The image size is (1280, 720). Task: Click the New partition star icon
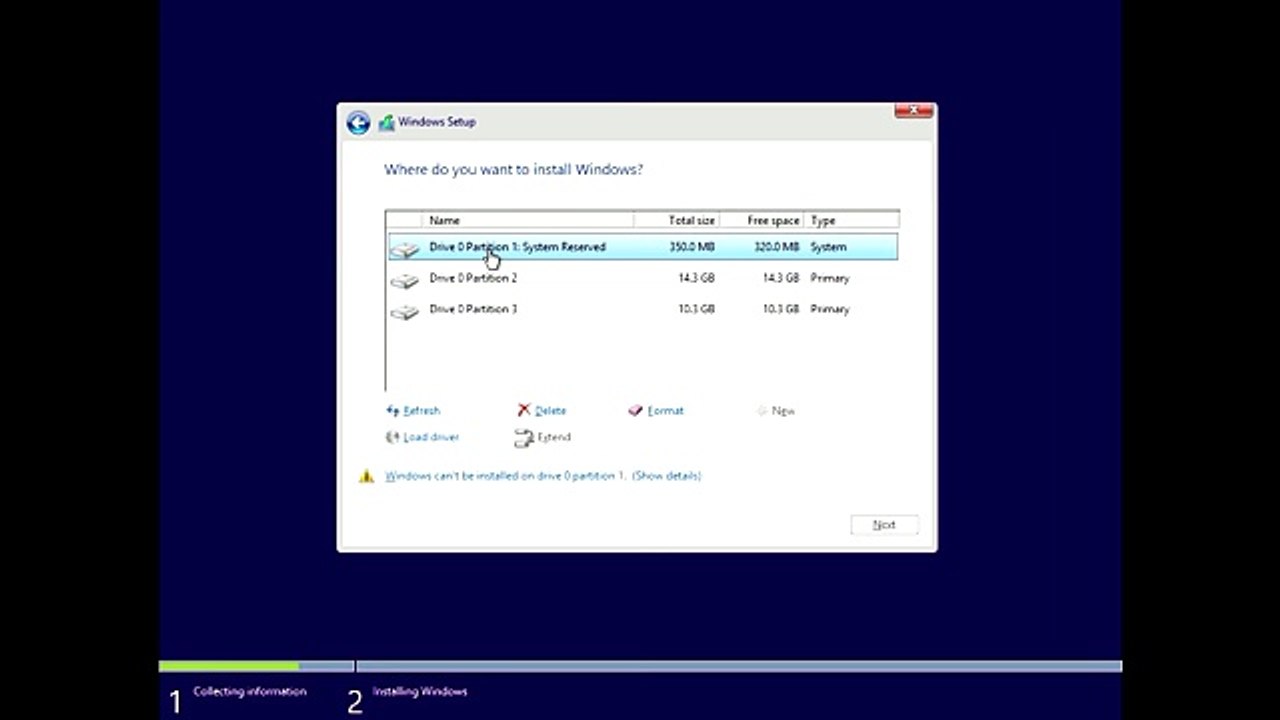pos(762,411)
